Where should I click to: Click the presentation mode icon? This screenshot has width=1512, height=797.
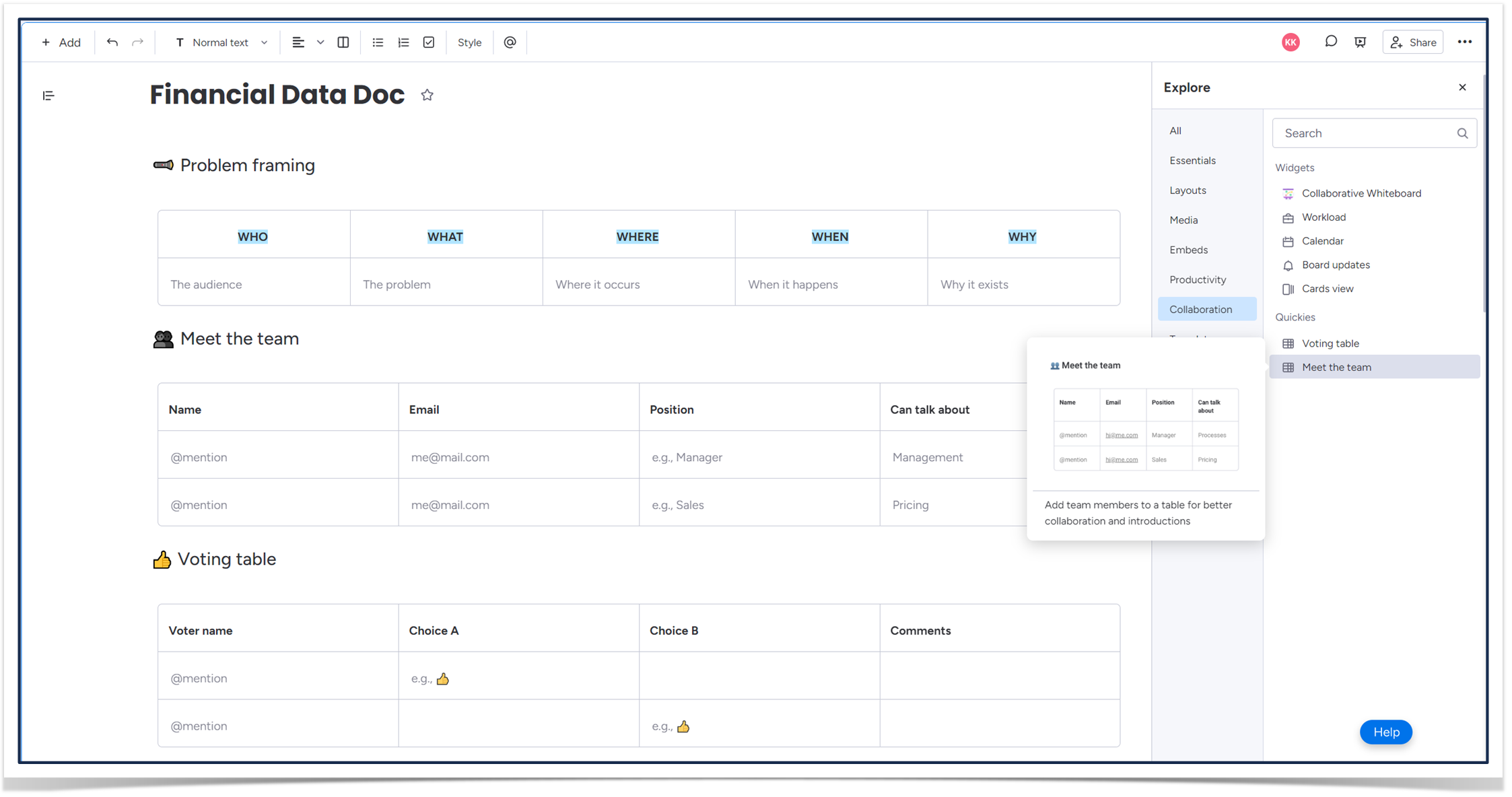pos(1361,42)
